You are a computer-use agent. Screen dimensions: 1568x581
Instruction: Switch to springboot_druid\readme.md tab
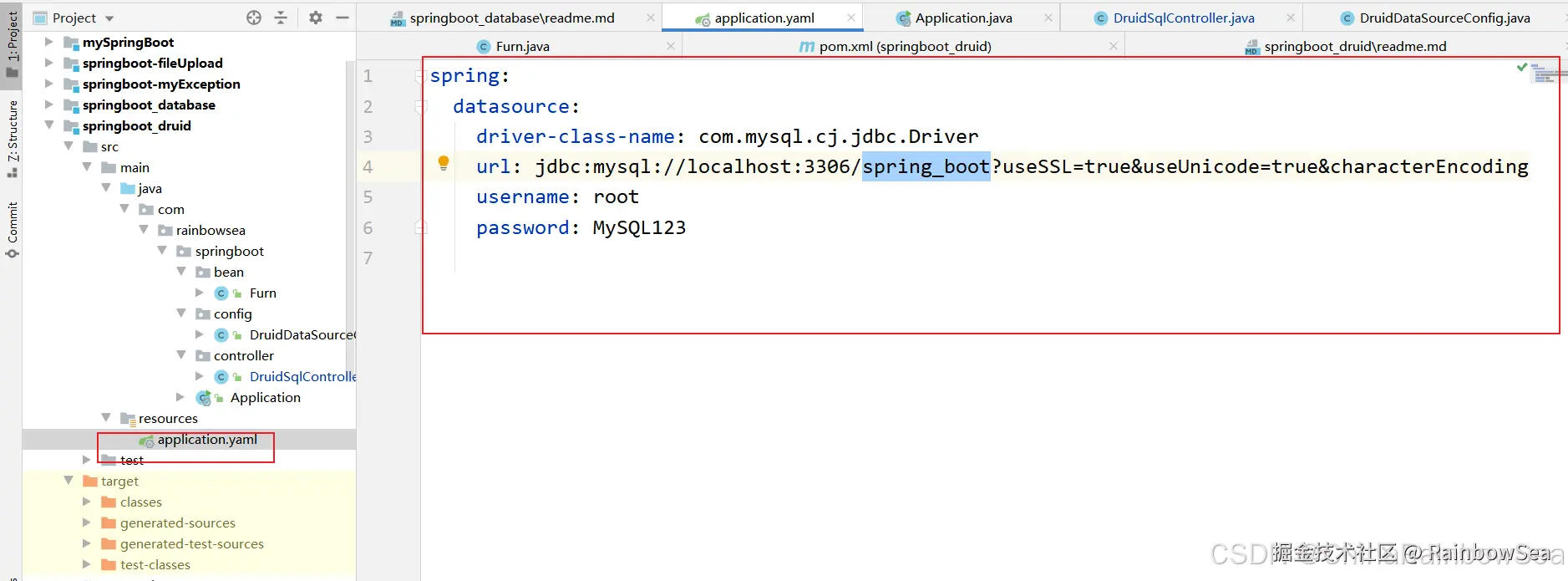pyautogui.click(x=1355, y=47)
